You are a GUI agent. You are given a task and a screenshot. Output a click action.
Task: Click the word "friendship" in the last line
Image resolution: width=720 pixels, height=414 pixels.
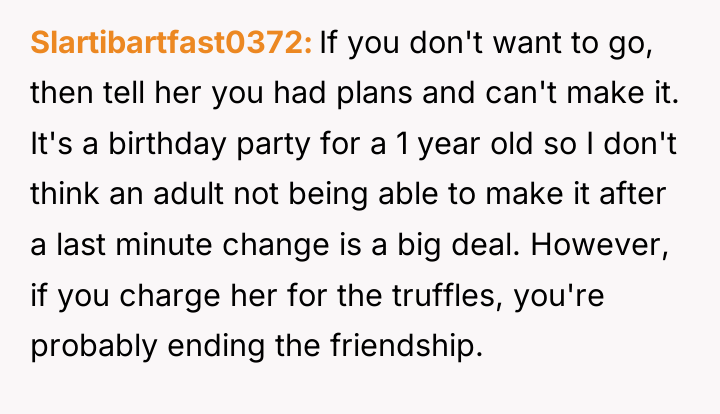click(406, 346)
